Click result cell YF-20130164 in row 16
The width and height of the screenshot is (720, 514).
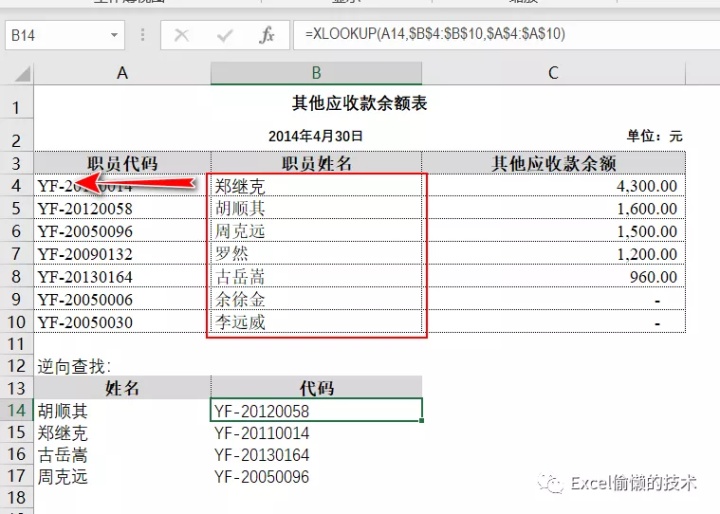point(316,454)
